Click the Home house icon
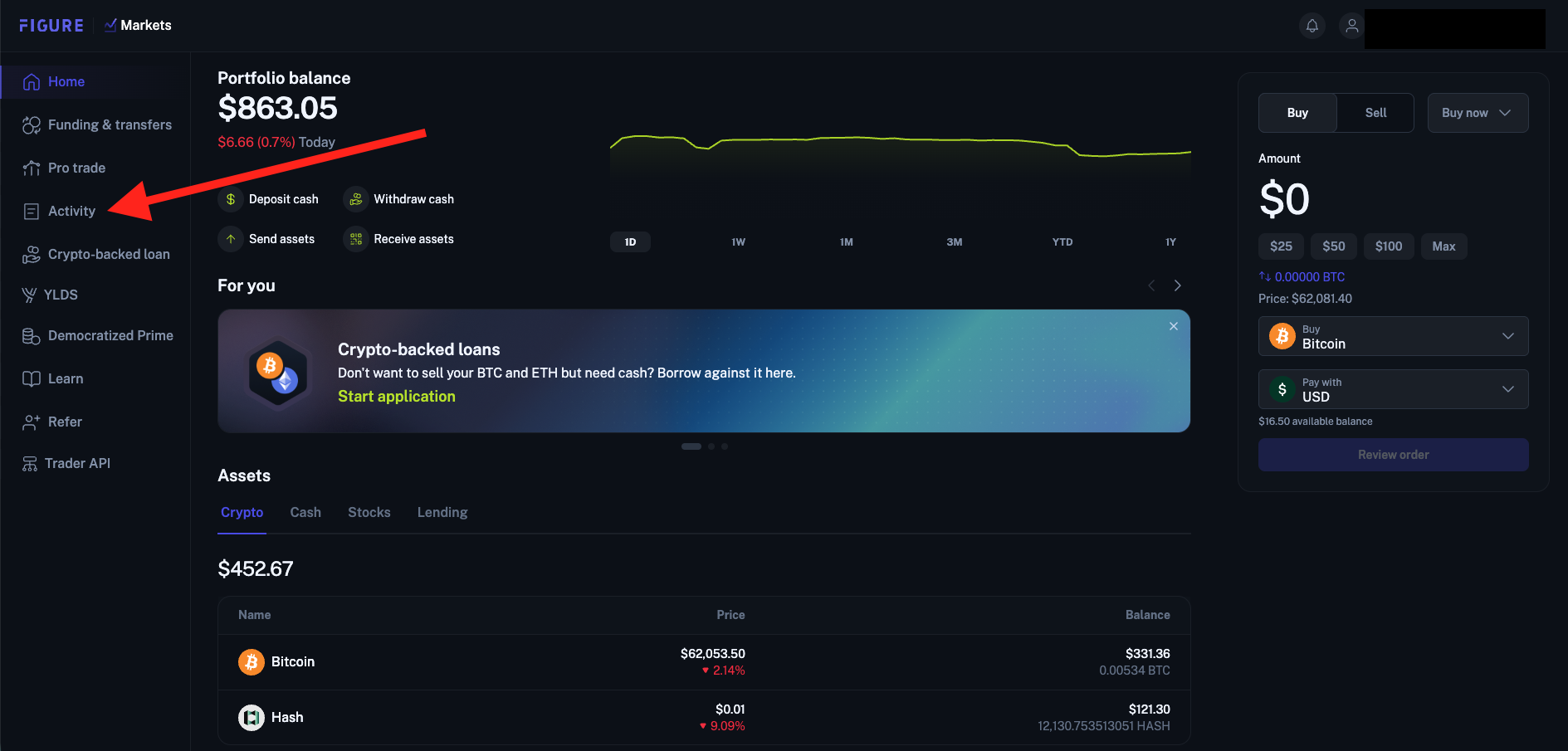1568x751 pixels. tap(32, 81)
